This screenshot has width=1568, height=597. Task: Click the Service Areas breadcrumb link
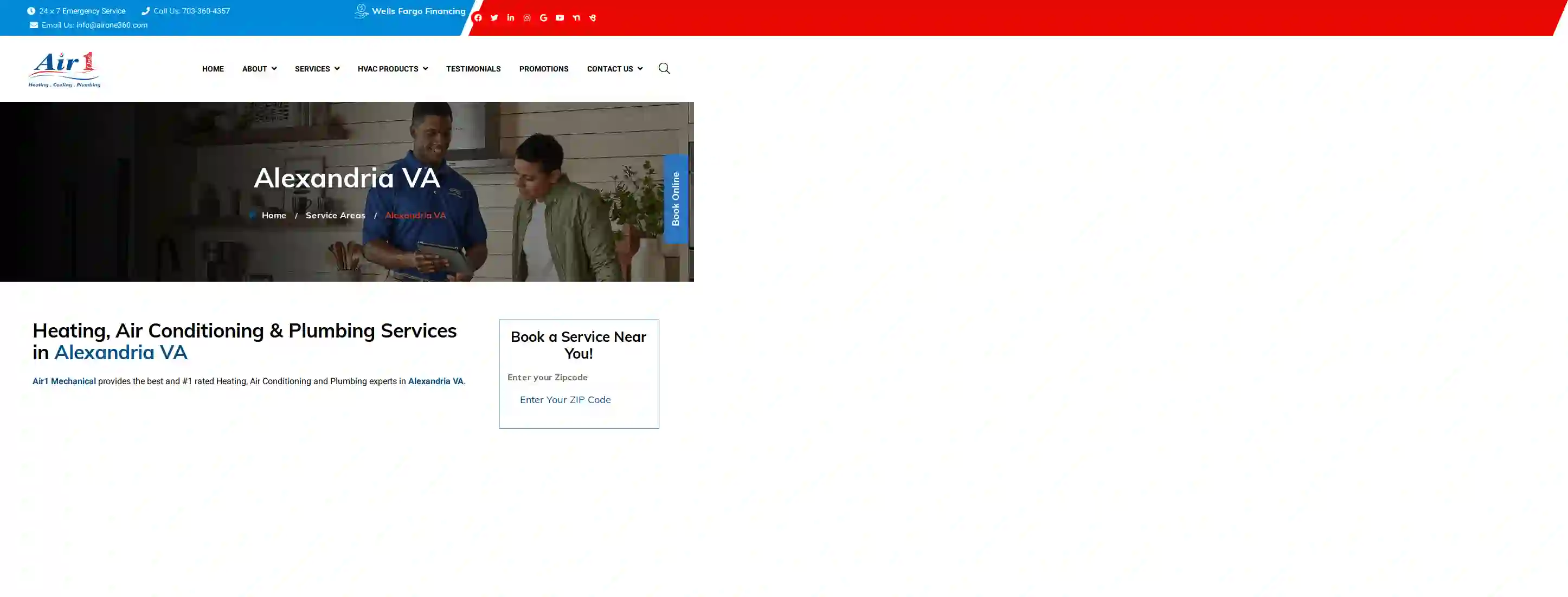coord(335,214)
